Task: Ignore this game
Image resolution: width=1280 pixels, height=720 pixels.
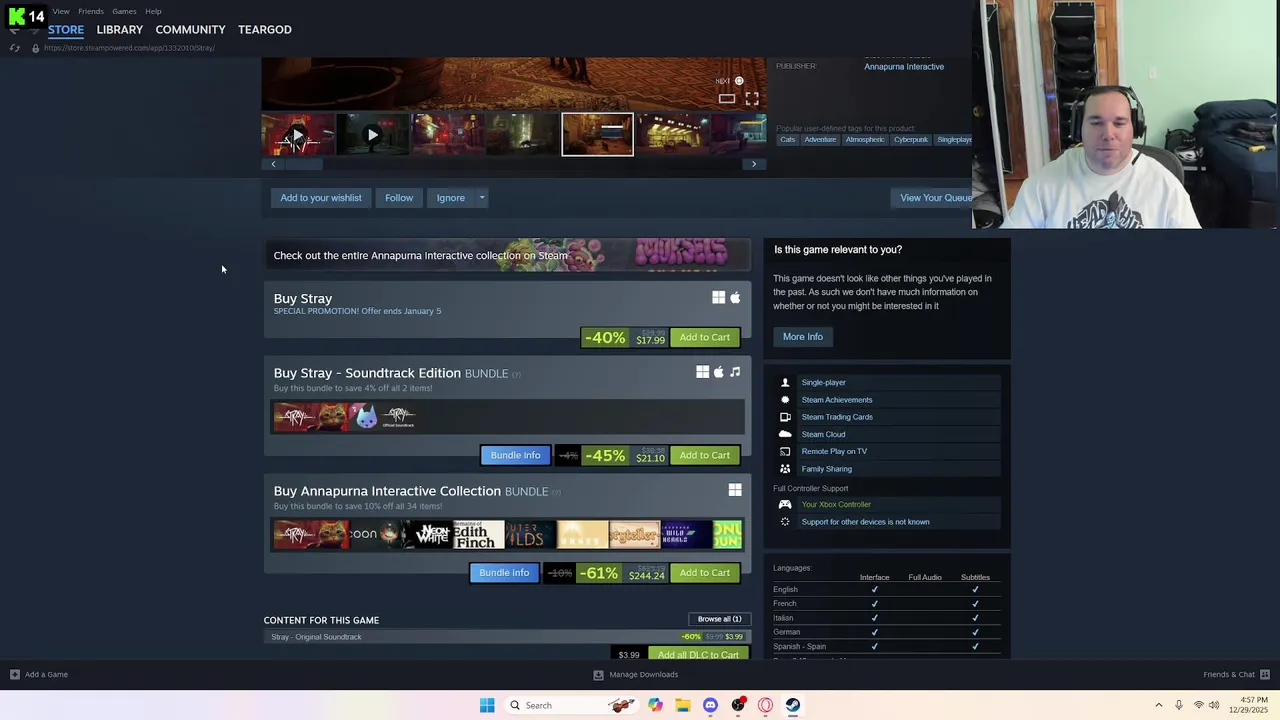Action: [451, 198]
